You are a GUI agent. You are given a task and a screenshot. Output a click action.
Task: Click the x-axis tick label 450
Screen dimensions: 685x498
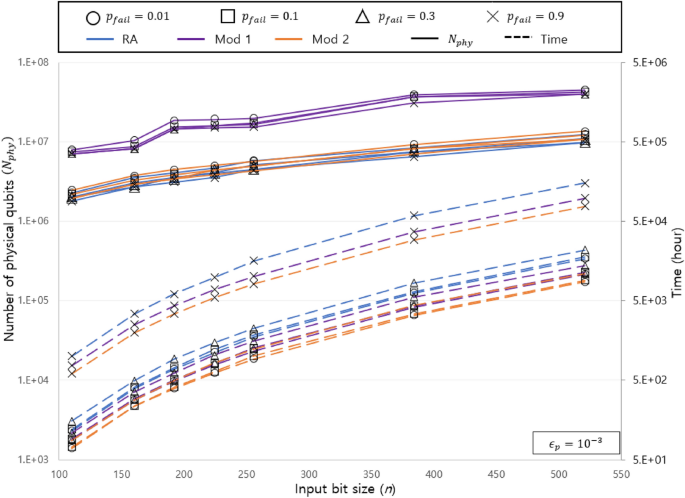(x=496, y=475)
